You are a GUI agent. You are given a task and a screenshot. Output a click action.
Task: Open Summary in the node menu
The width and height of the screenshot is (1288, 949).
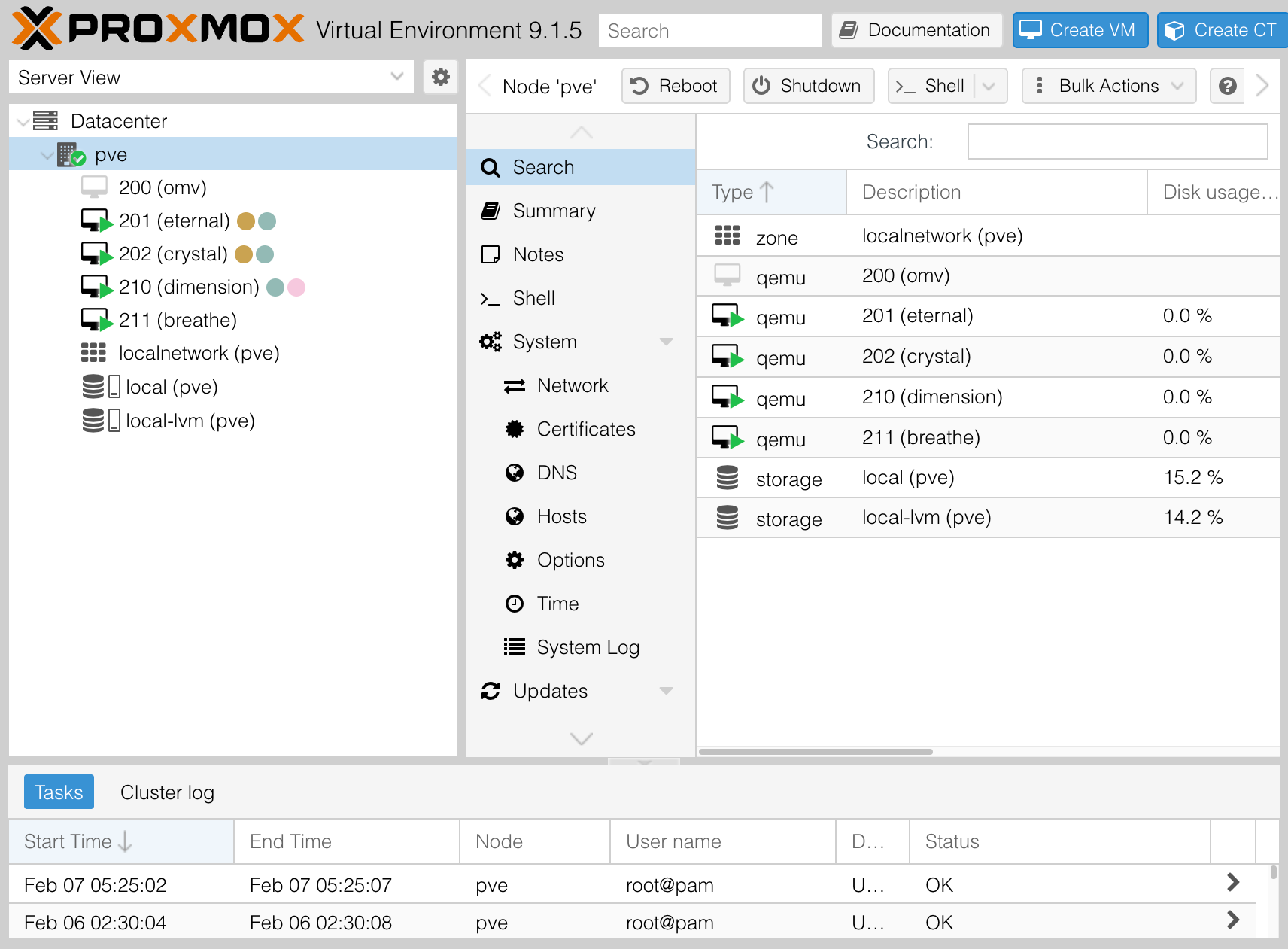coord(581,211)
